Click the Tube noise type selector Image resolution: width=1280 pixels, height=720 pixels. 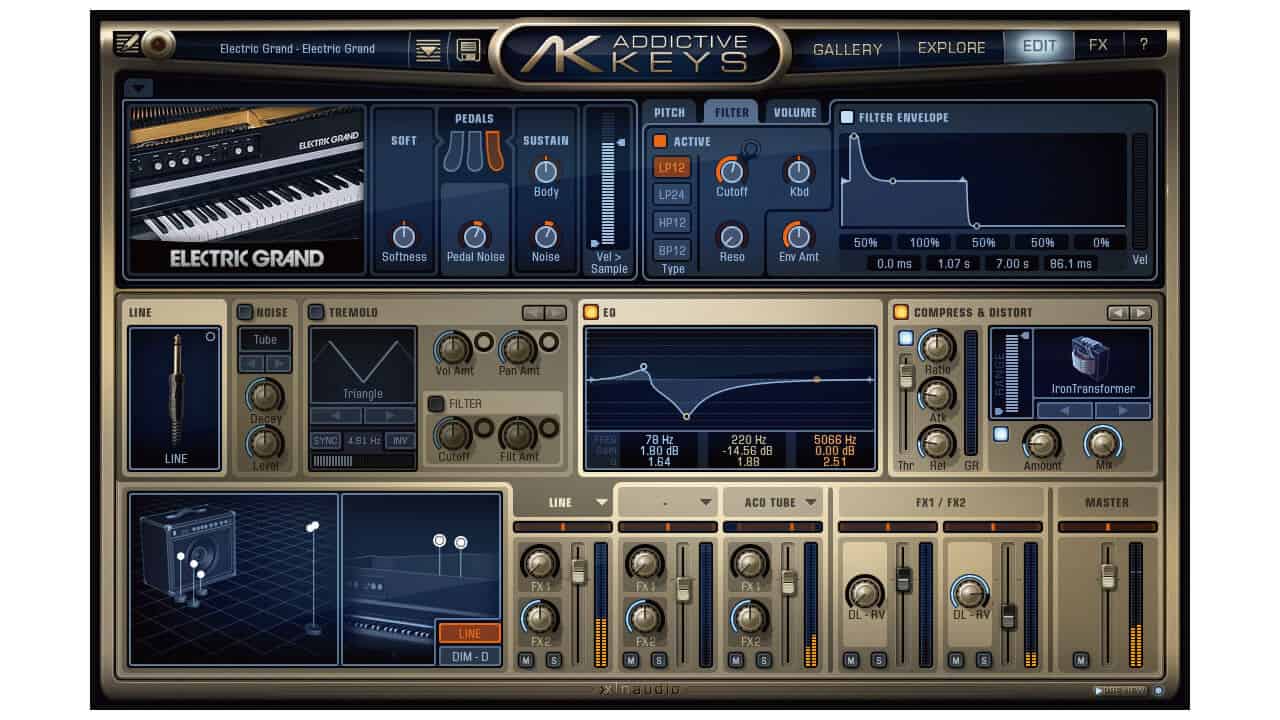(x=264, y=340)
